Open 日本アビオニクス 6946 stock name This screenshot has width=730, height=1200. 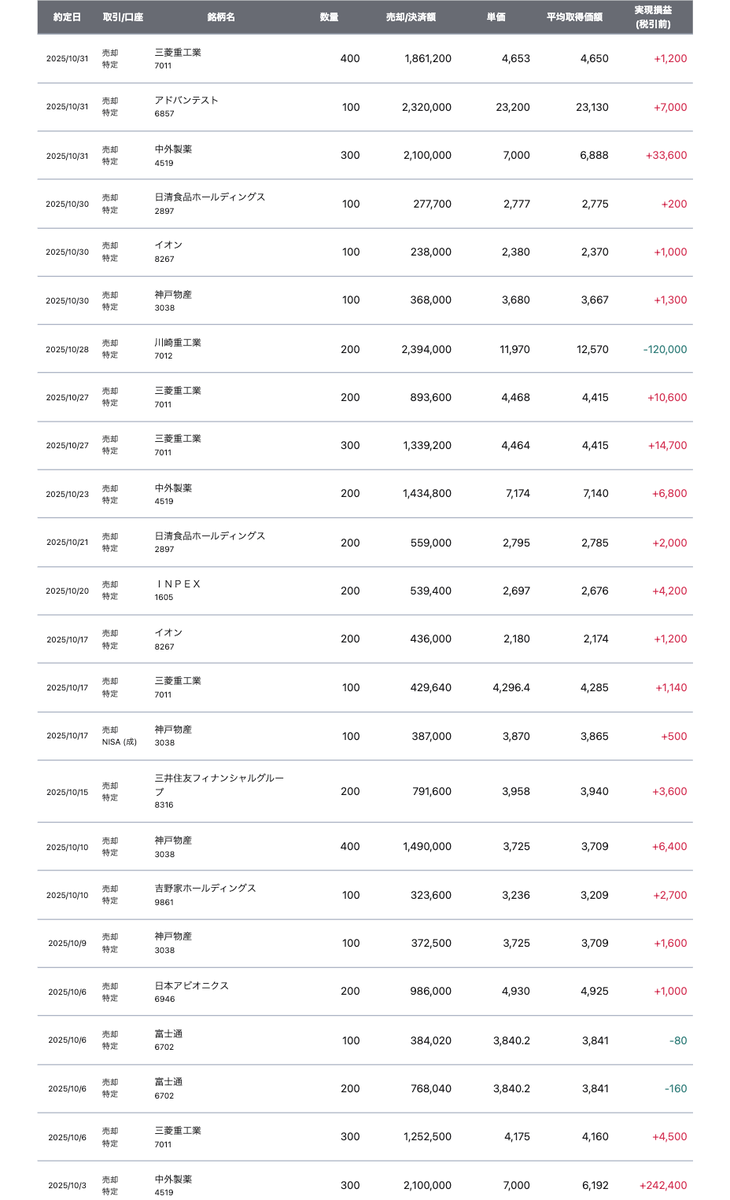(192, 991)
